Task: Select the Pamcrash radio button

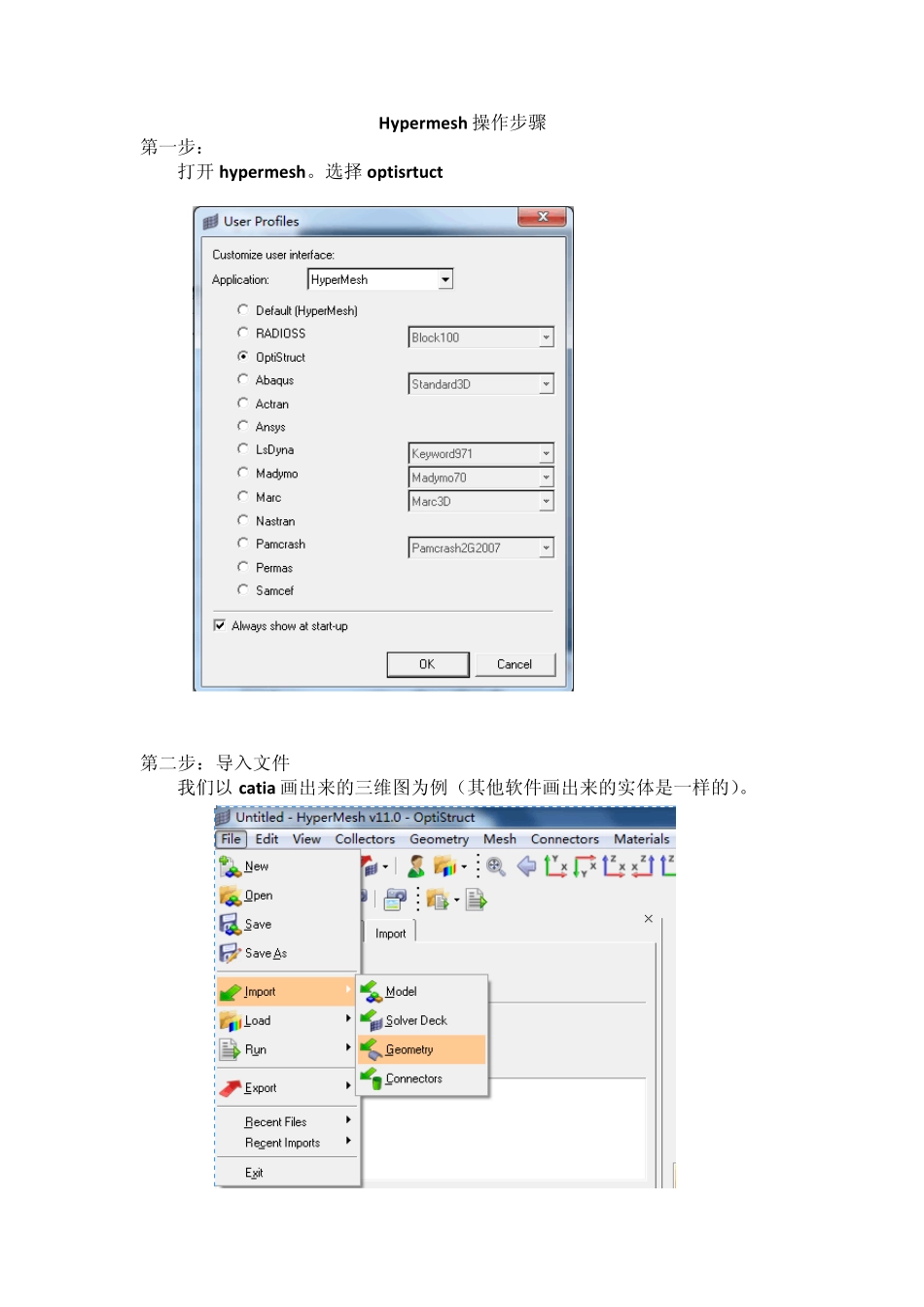Action: 243,544
